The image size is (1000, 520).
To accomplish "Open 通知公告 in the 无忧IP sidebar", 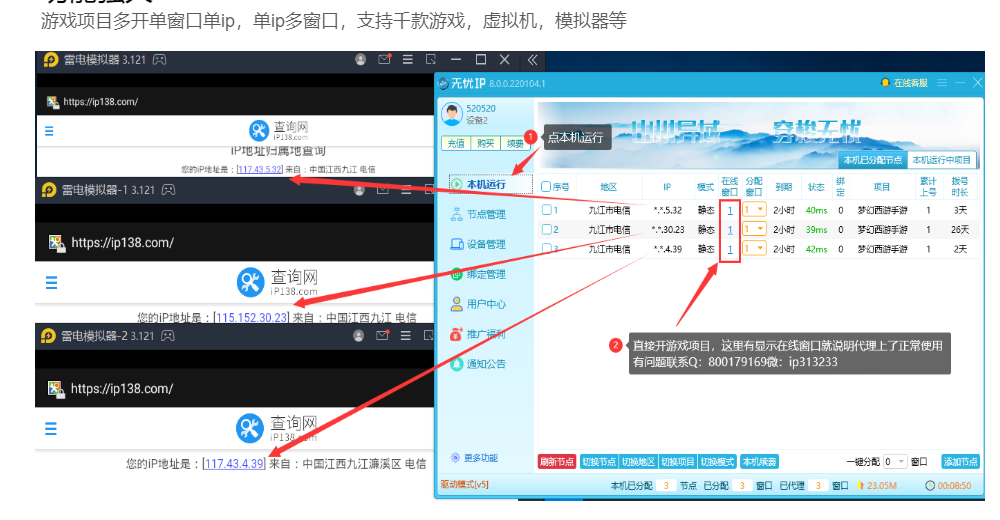I will pyautogui.click(x=478, y=364).
